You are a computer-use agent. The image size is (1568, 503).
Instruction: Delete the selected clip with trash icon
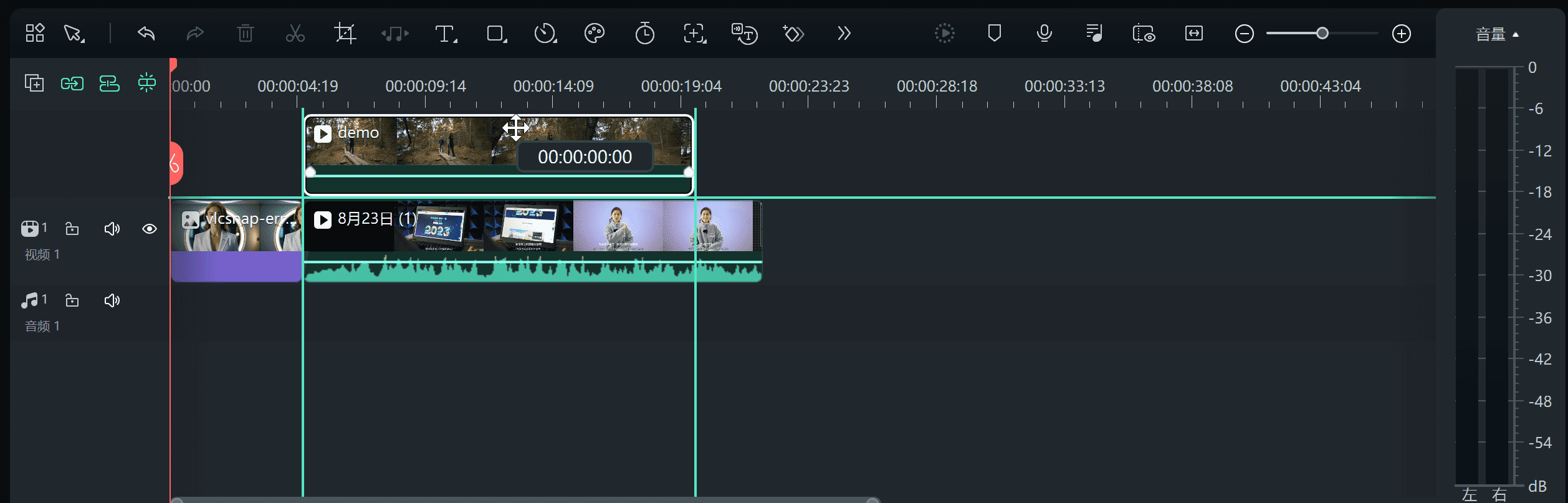[246, 33]
